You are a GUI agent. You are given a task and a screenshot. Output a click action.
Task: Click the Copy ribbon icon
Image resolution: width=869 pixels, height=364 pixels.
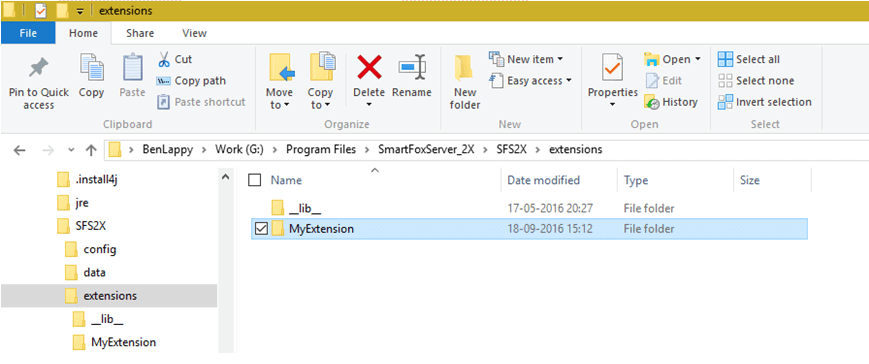coord(91,76)
